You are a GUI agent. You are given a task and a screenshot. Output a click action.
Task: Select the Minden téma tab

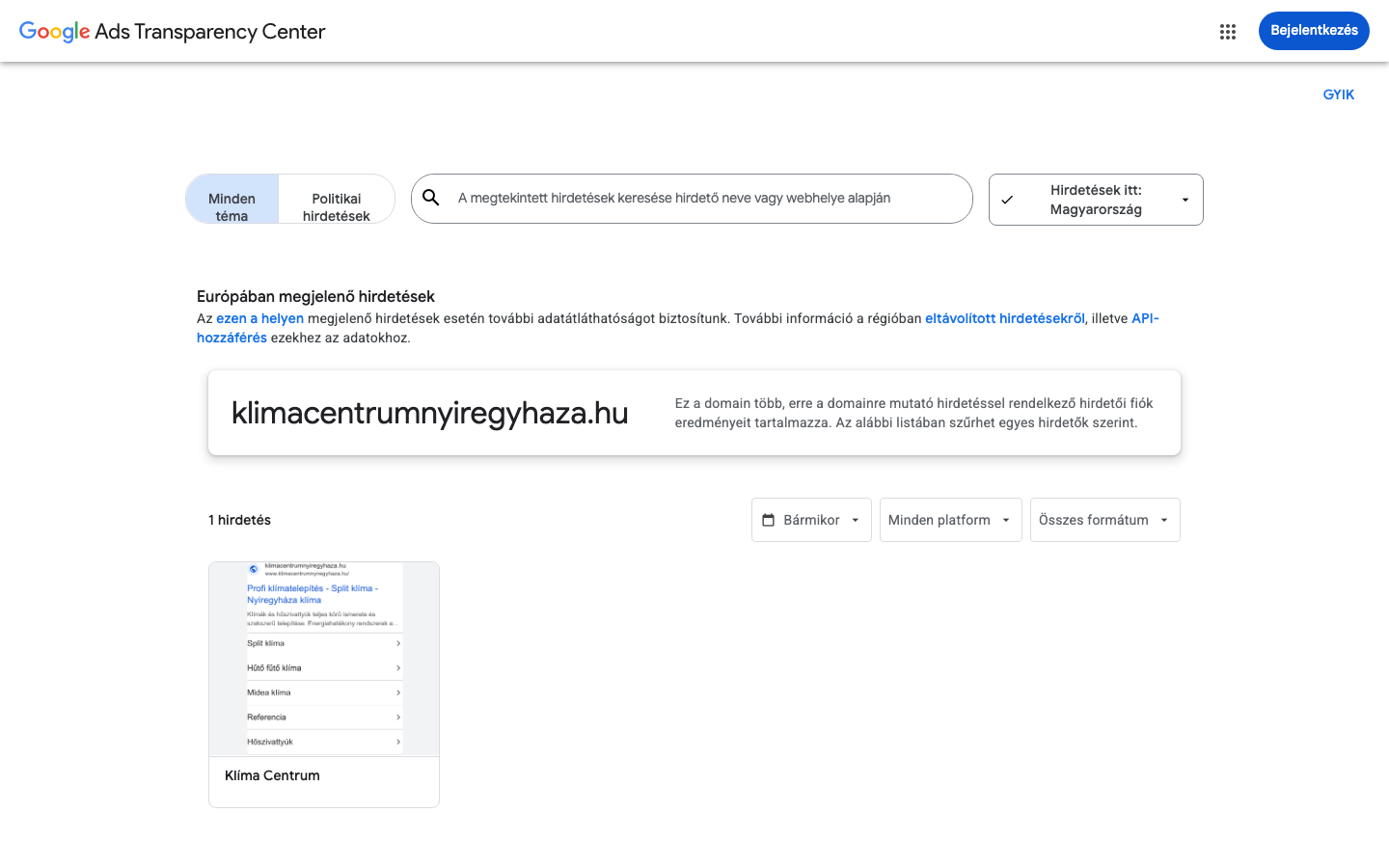[x=232, y=199]
